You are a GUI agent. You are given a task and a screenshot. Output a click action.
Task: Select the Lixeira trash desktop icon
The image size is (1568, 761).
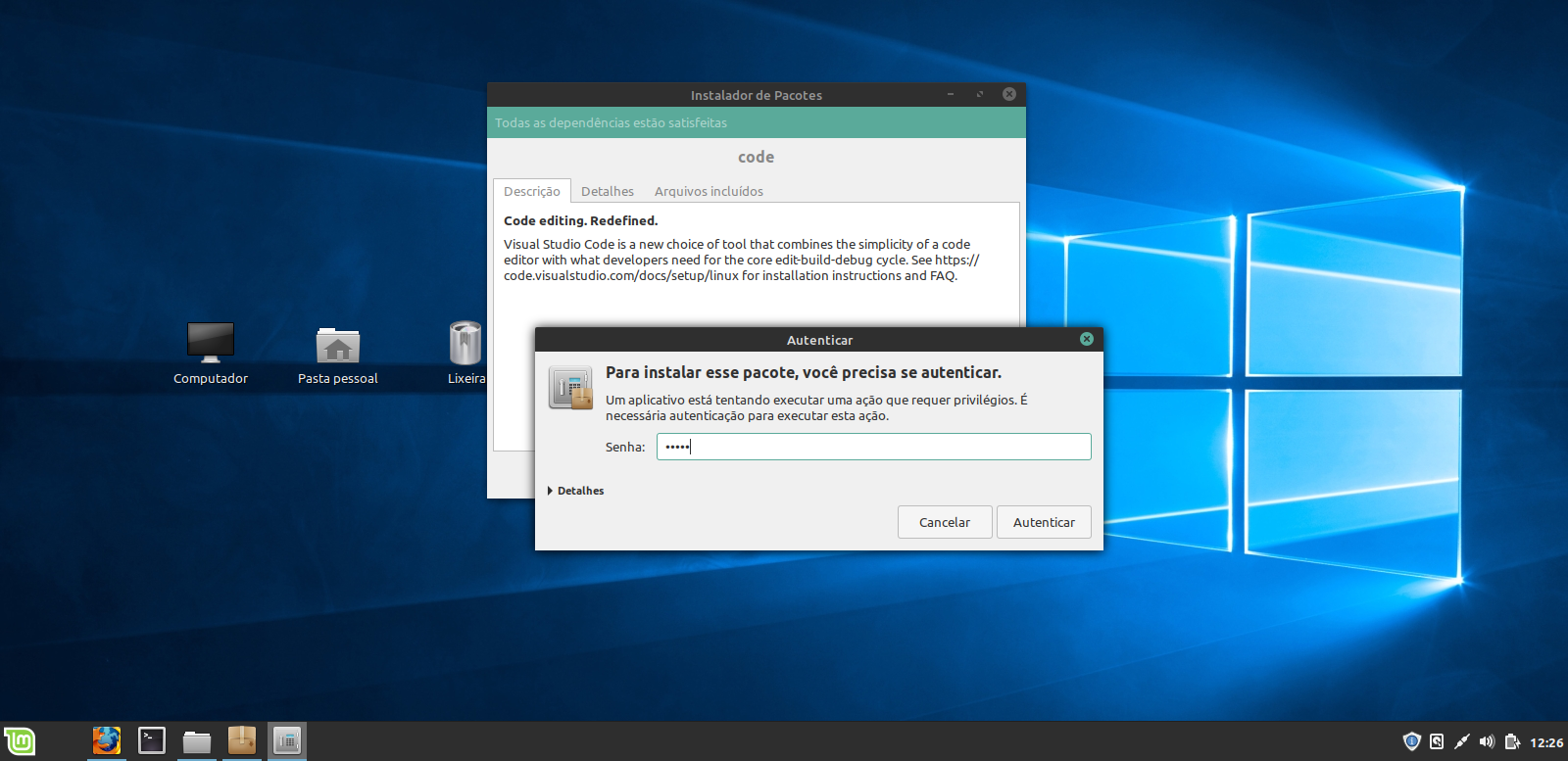466,354
